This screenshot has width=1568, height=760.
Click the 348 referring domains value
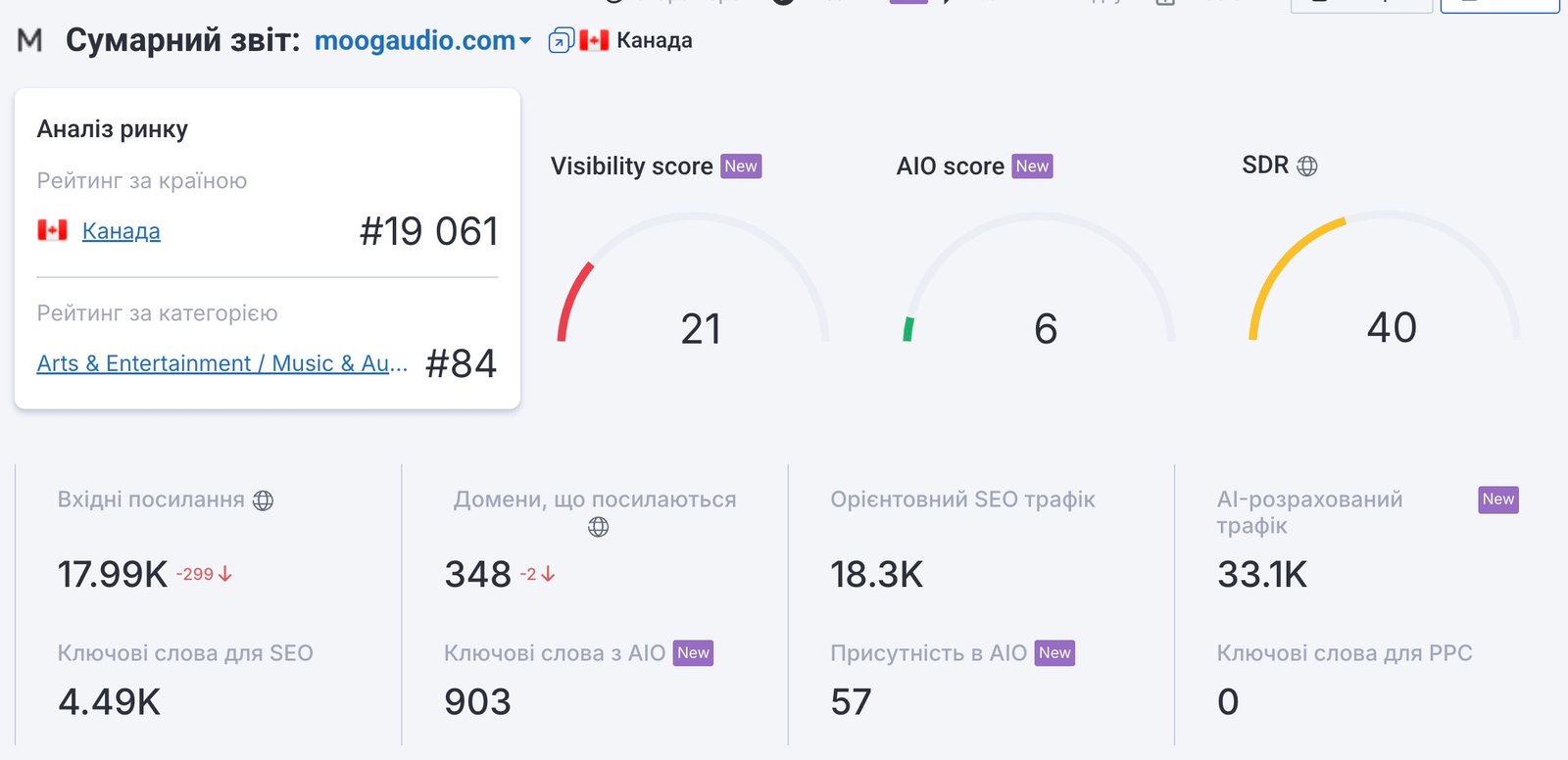tap(478, 574)
